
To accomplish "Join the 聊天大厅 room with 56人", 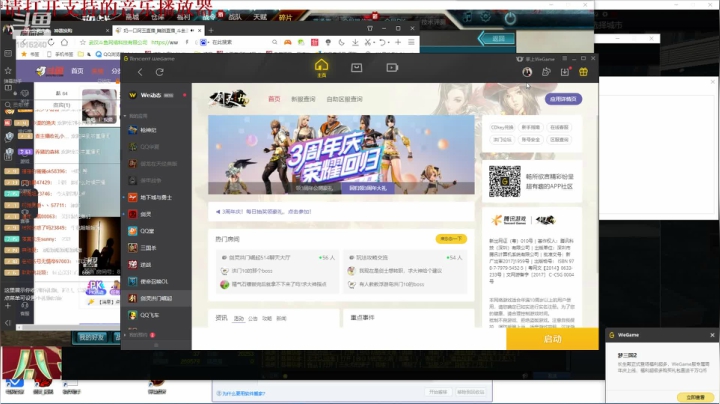I will [x=278, y=258].
